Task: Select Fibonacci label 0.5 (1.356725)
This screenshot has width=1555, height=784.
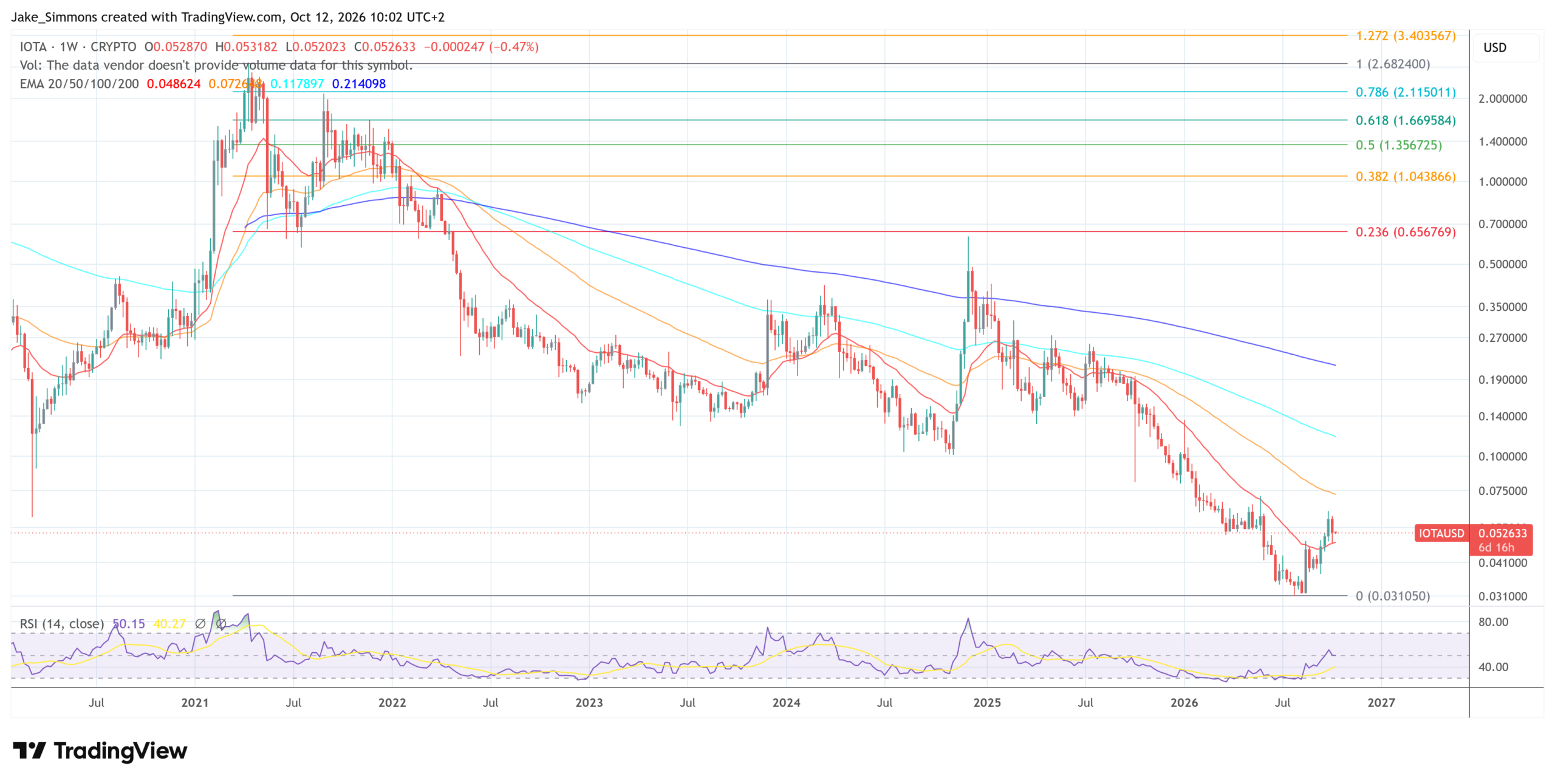Action: (x=1398, y=145)
